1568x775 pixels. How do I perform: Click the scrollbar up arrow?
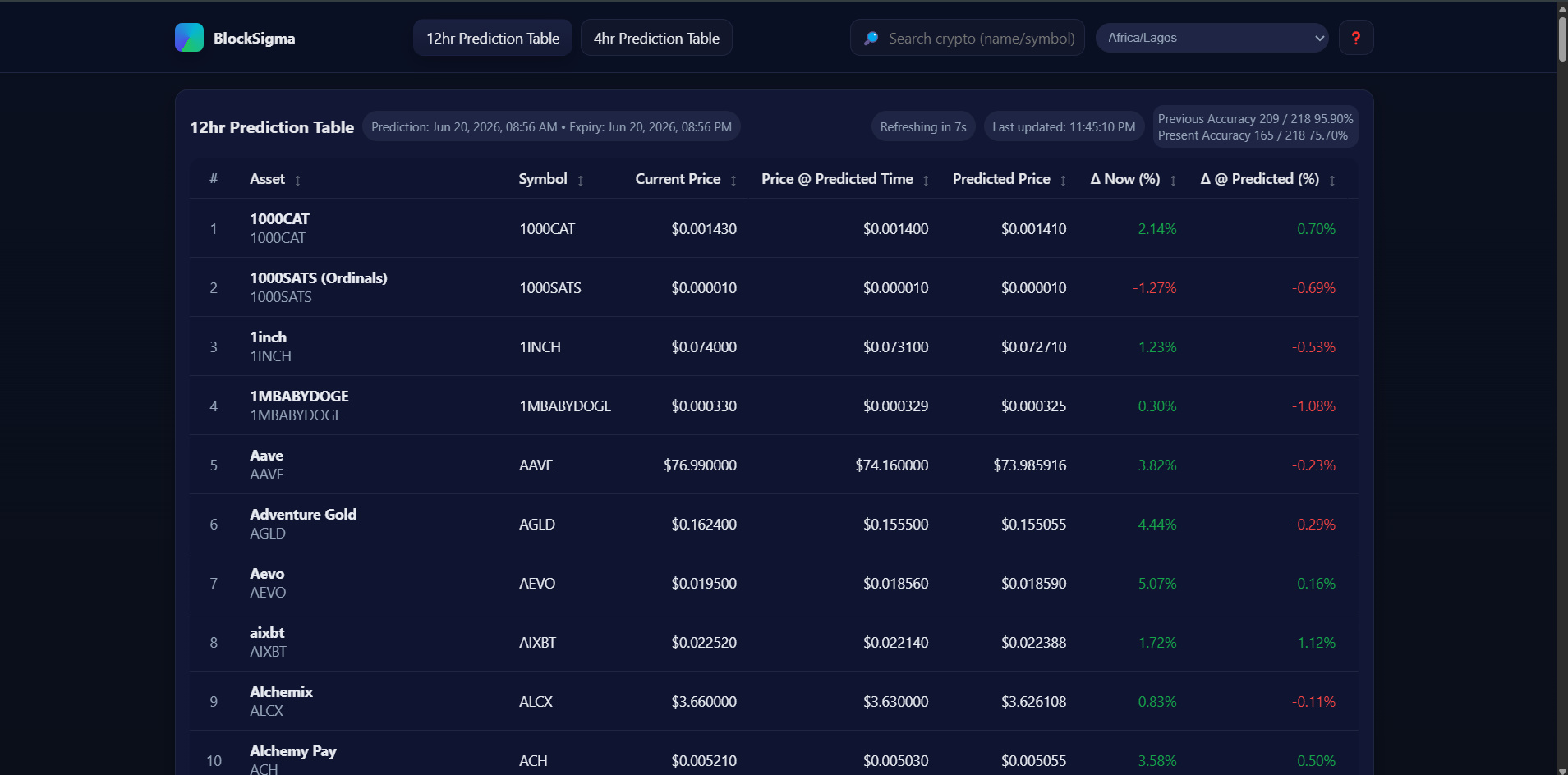click(x=1562, y=8)
